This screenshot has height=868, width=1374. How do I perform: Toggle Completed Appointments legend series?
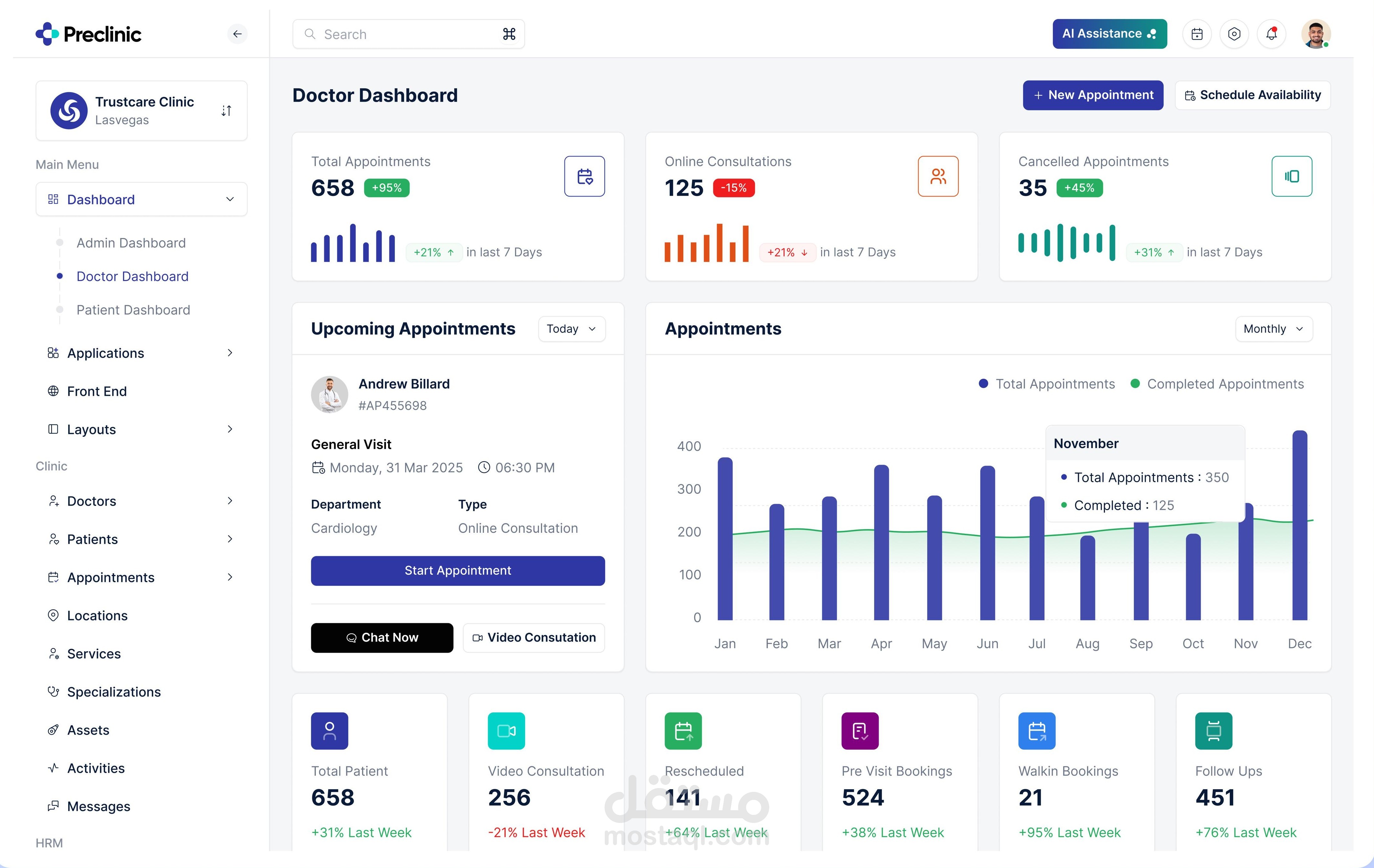pyautogui.click(x=1217, y=384)
